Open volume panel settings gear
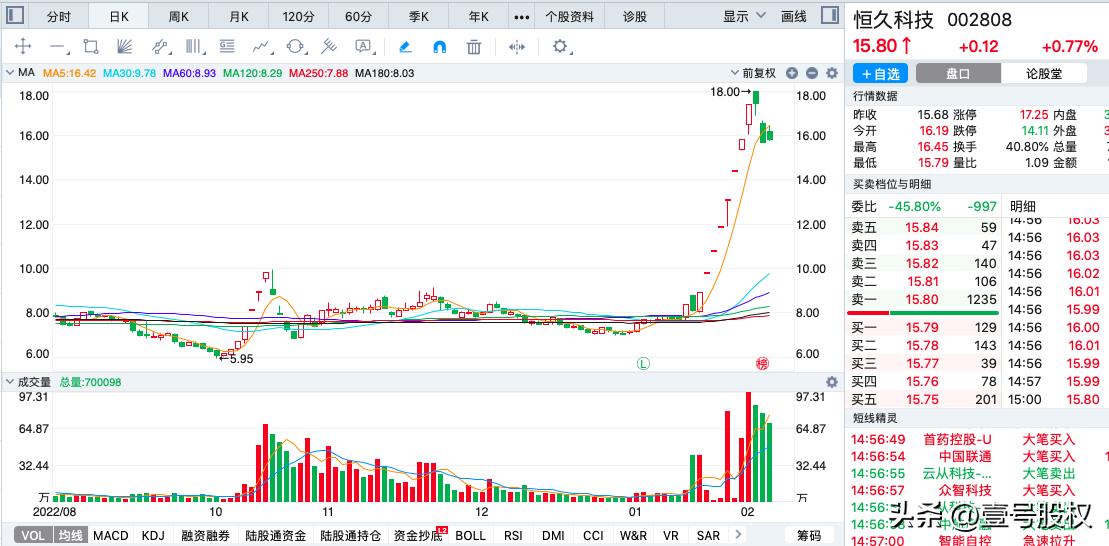The image size is (1109, 546). (x=832, y=382)
